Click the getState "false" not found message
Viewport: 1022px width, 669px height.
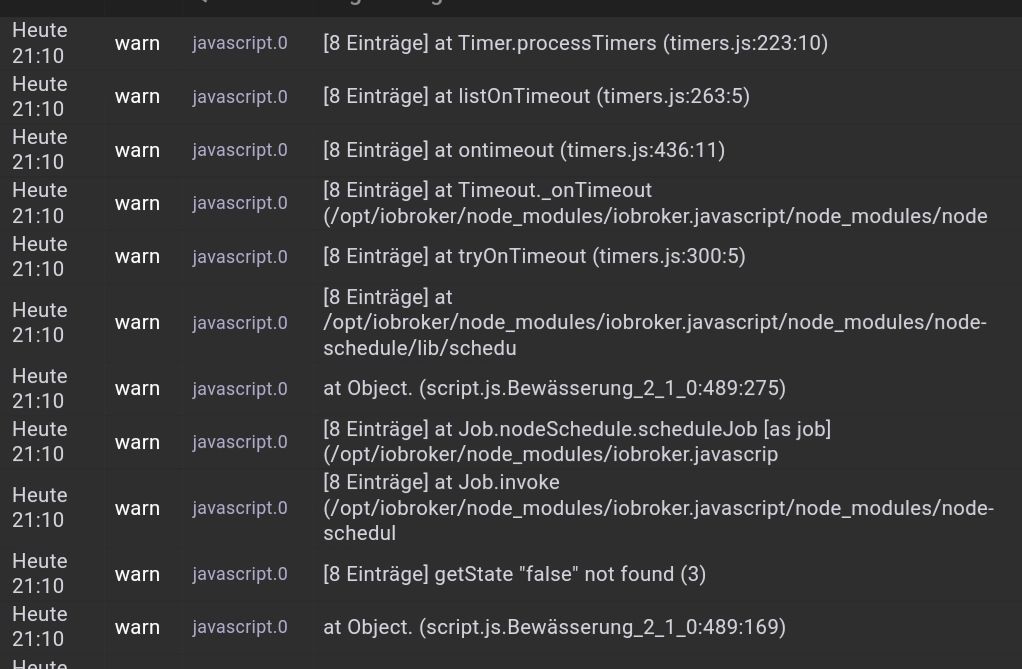(x=514, y=574)
